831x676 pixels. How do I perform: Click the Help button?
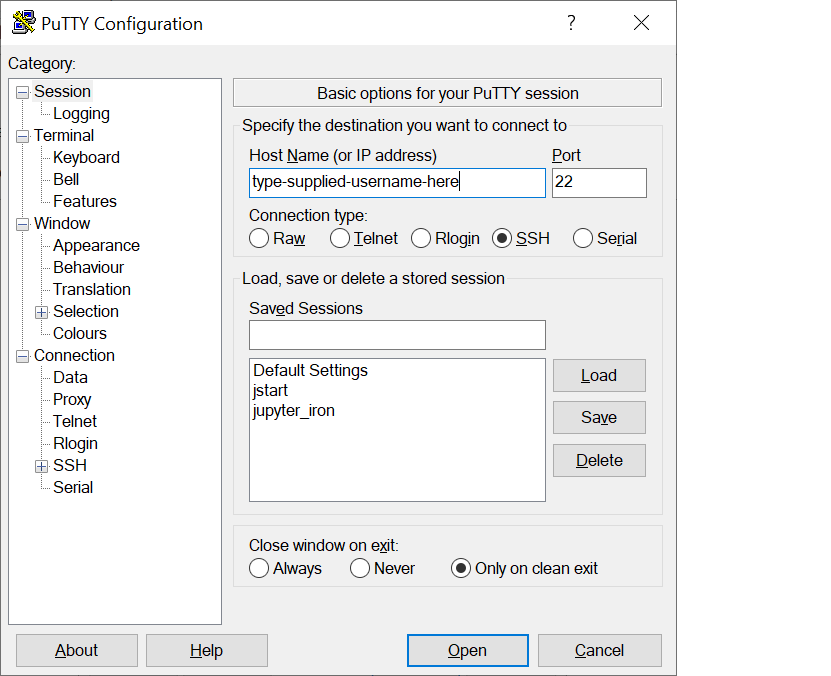coord(207,651)
